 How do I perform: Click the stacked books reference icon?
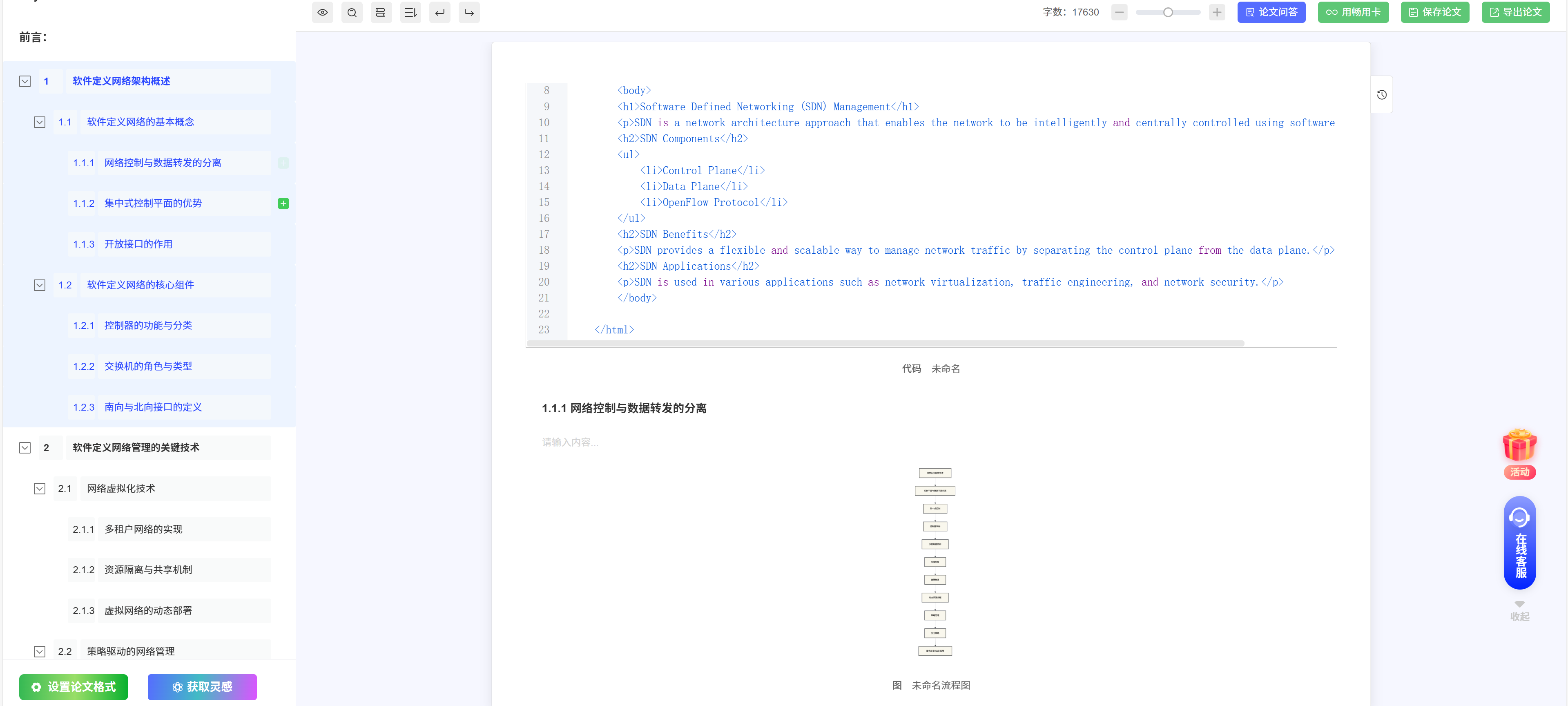(380, 12)
